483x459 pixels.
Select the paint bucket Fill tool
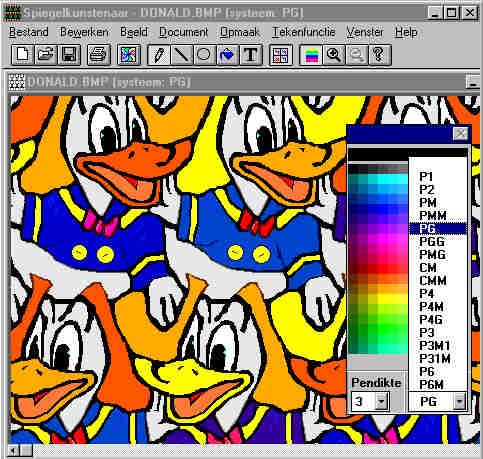(227, 54)
